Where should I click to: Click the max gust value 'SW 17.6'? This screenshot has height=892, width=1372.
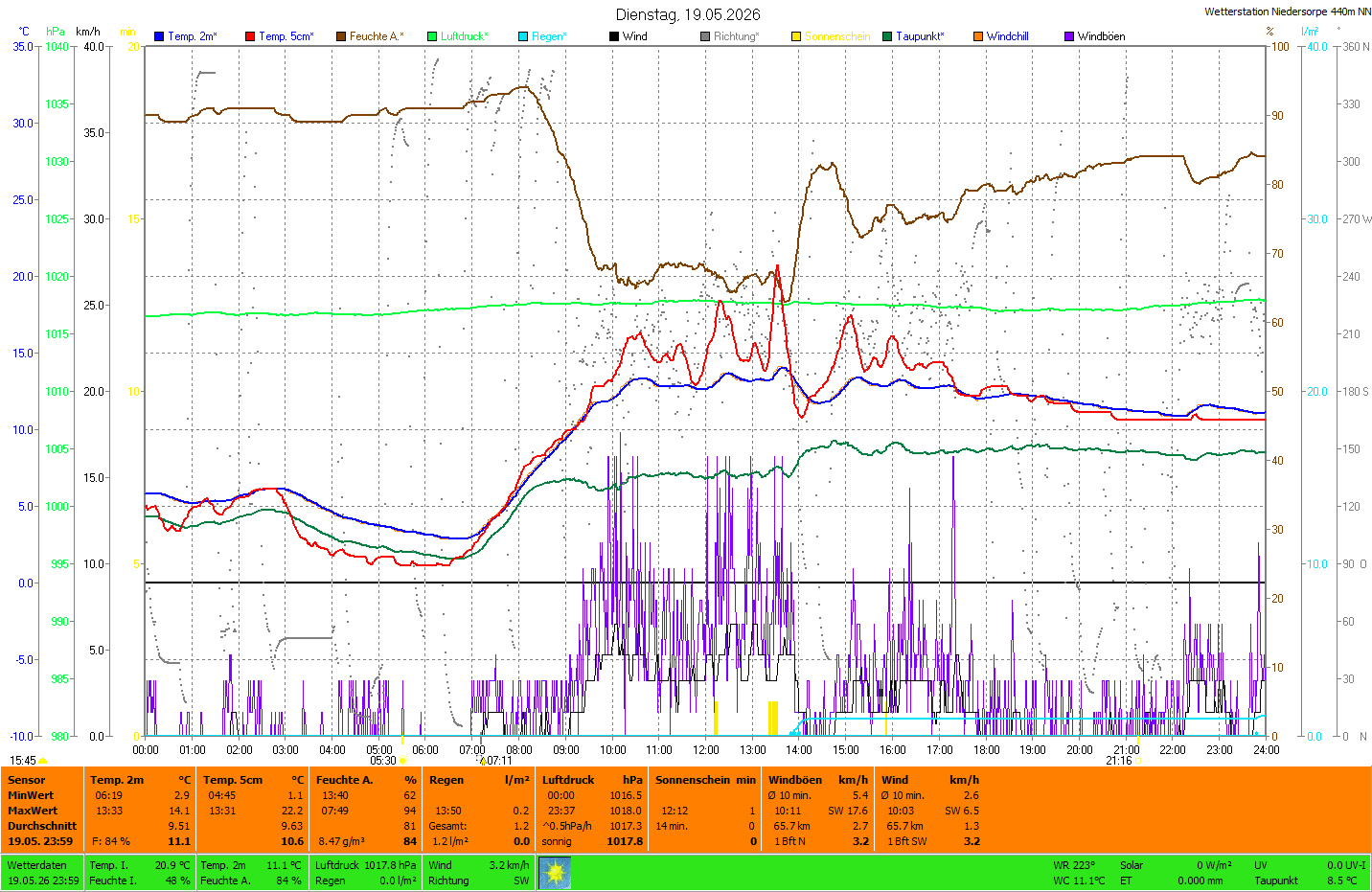pyautogui.click(x=848, y=811)
